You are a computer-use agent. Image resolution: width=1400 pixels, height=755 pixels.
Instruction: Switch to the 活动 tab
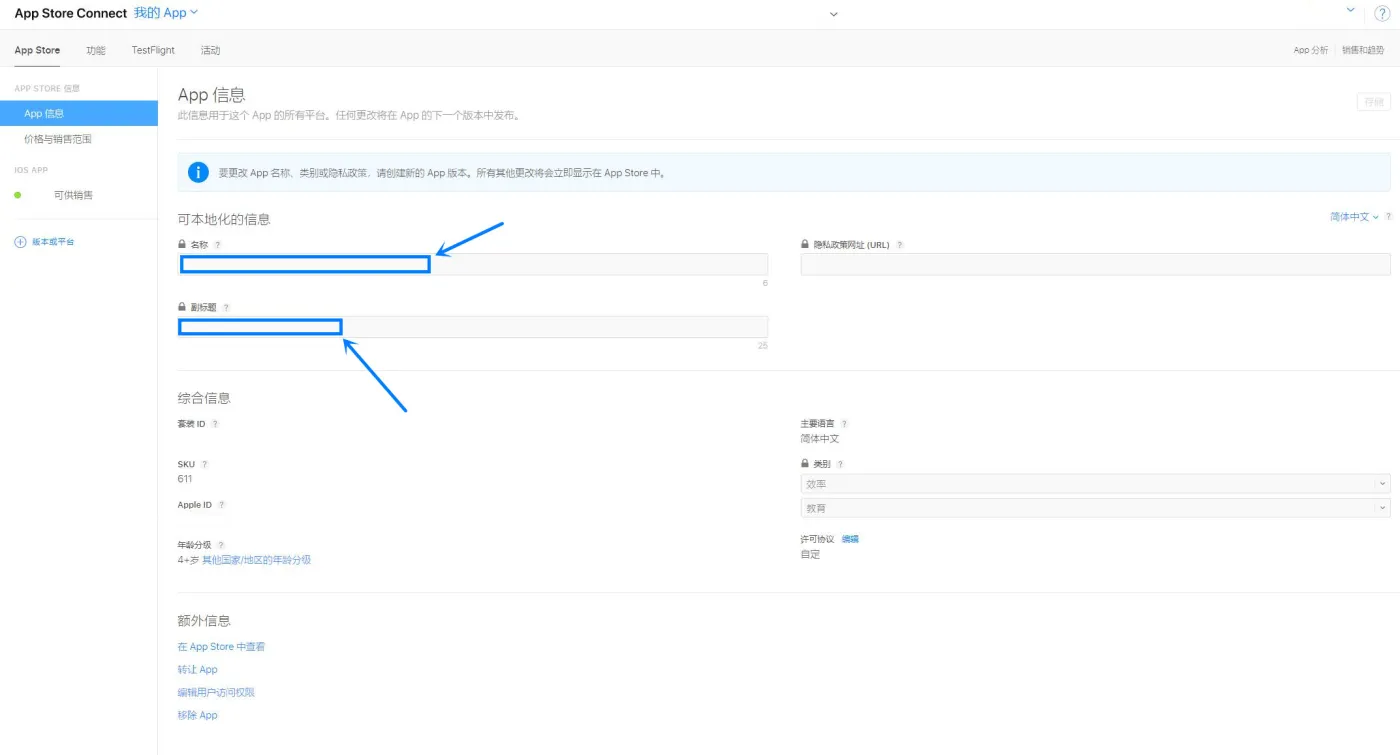(210, 50)
